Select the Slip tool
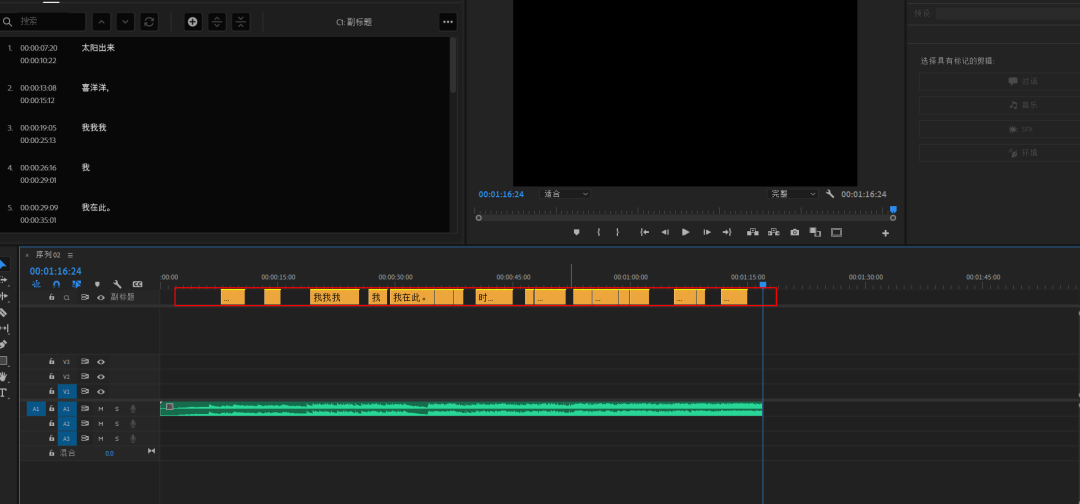This screenshot has width=1080, height=504. click(3, 328)
